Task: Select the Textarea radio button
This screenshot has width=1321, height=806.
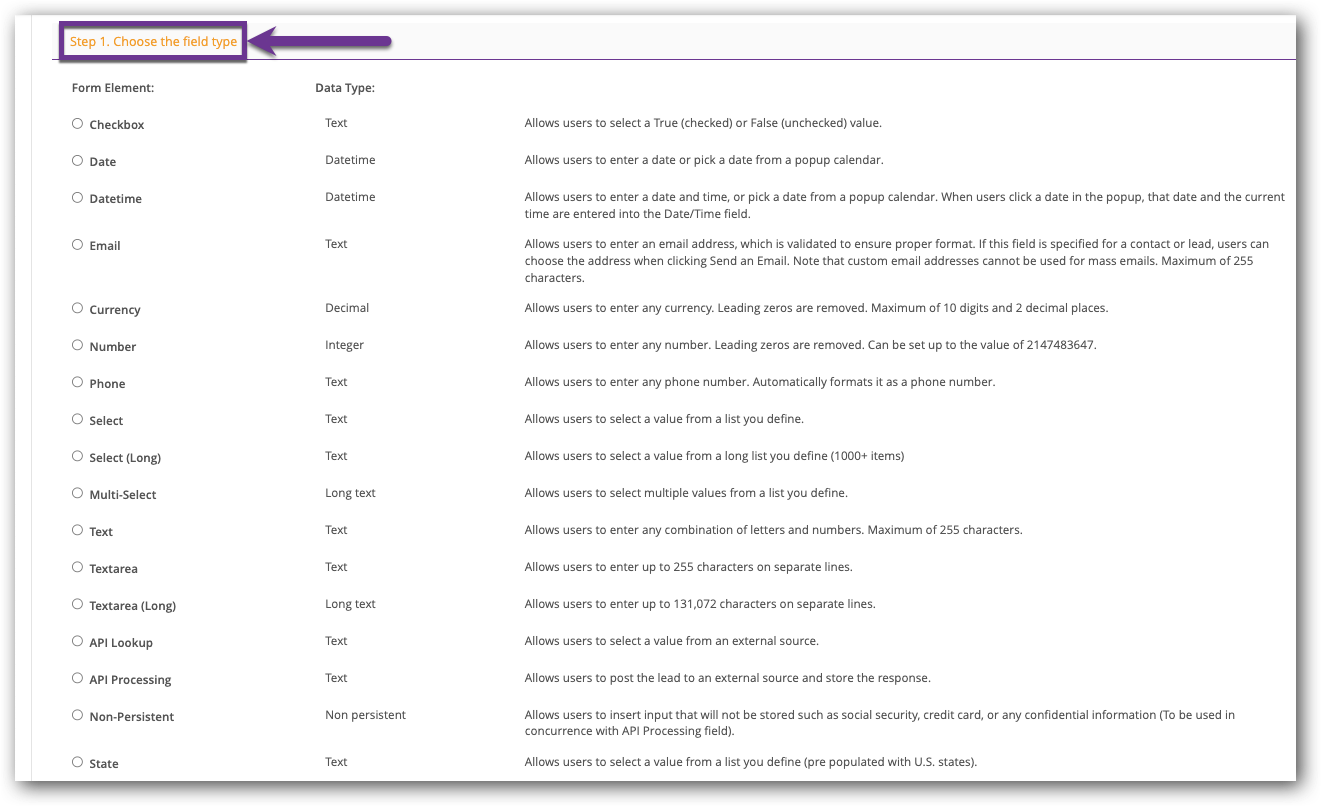Action: pos(78,568)
